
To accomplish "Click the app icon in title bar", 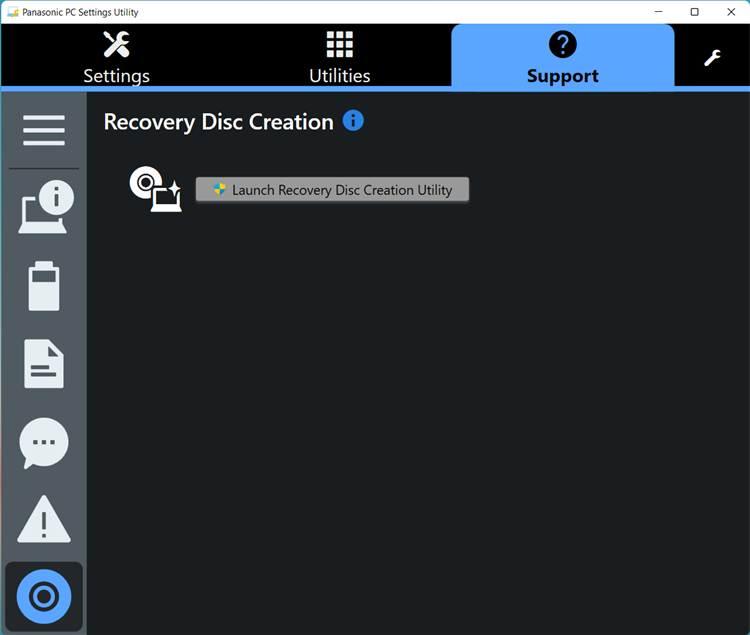I will pos(13,12).
